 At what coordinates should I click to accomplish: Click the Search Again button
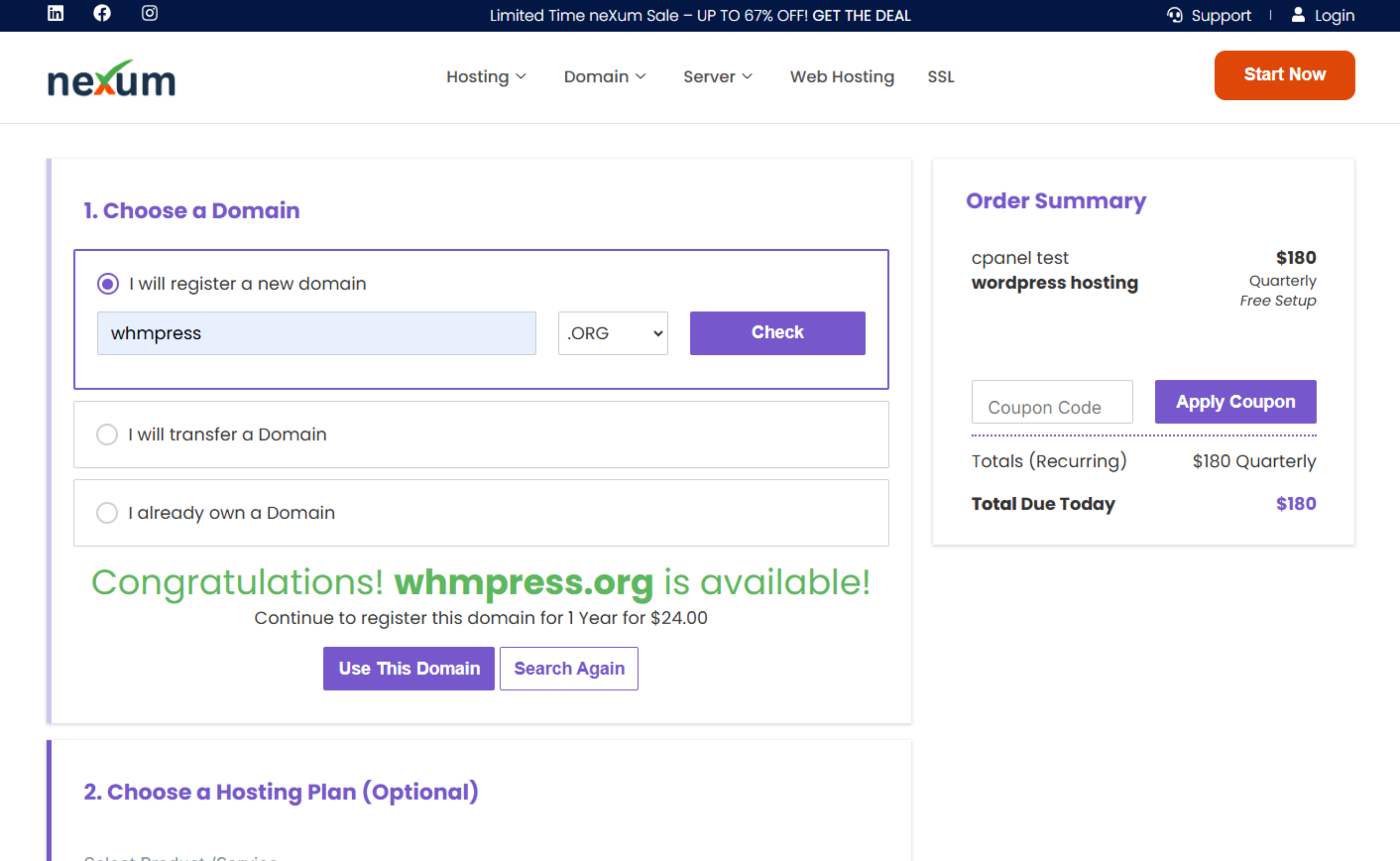(x=569, y=668)
